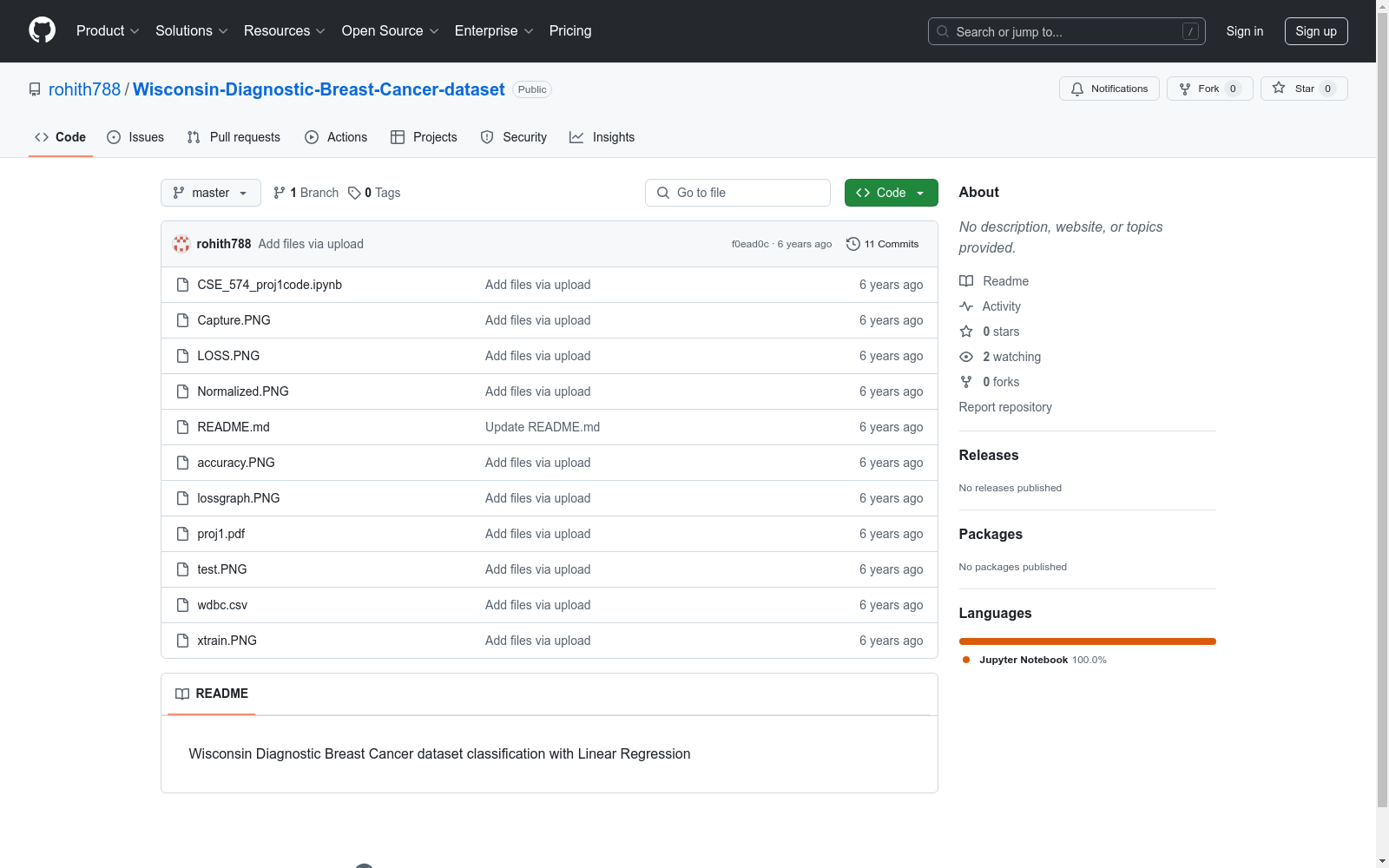Open the proj1.pdf file
1389x868 pixels.
[x=221, y=534]
